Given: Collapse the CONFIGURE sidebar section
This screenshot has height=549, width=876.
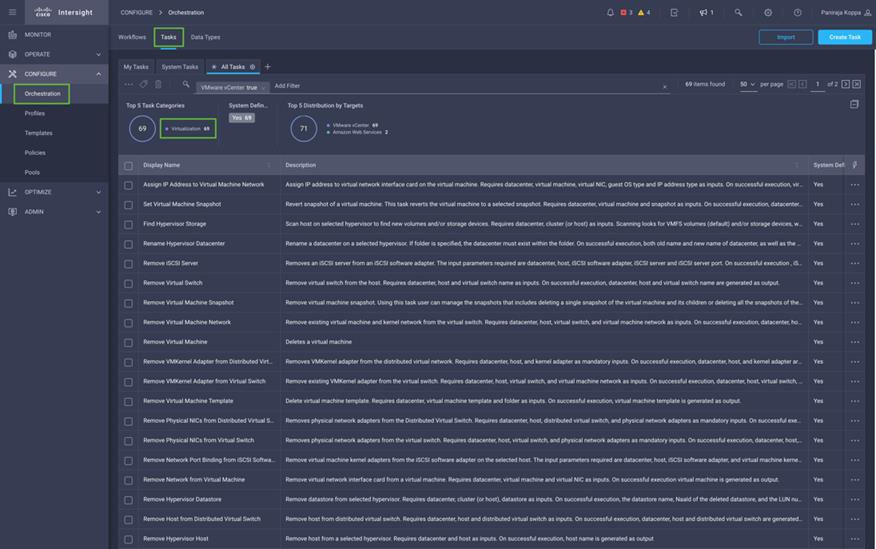Looking at the screenshot, I should (x=54, y=74).
